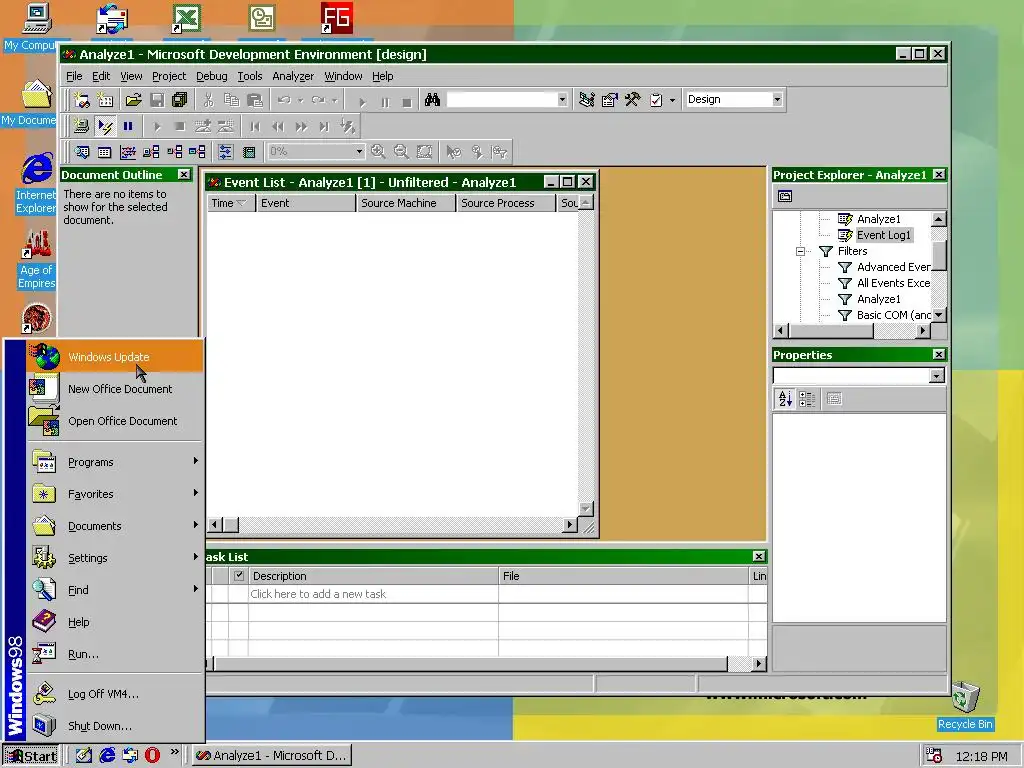Click the Save floppy disk icon
The width and height of the screenshot is (1024, 768).
(157, 100)
